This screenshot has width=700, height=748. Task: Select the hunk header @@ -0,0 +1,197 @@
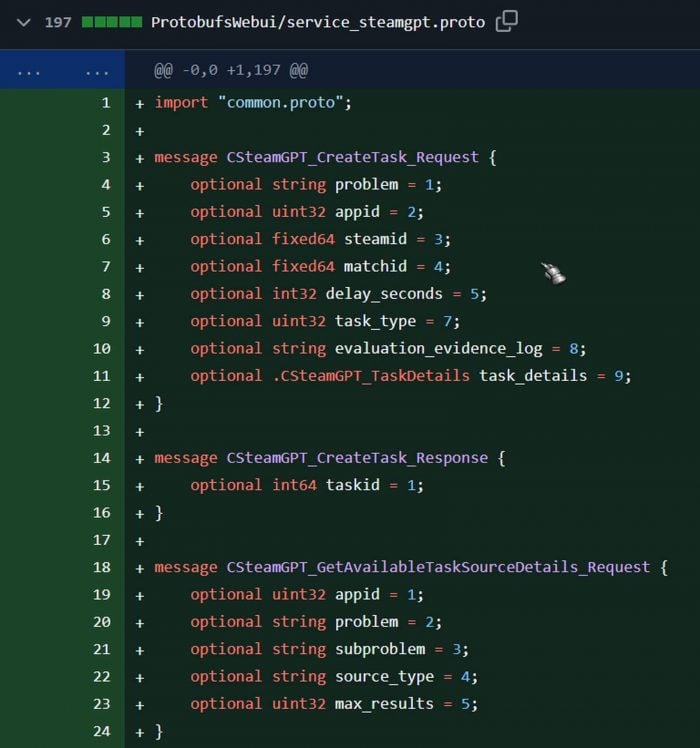click(230, 71)
